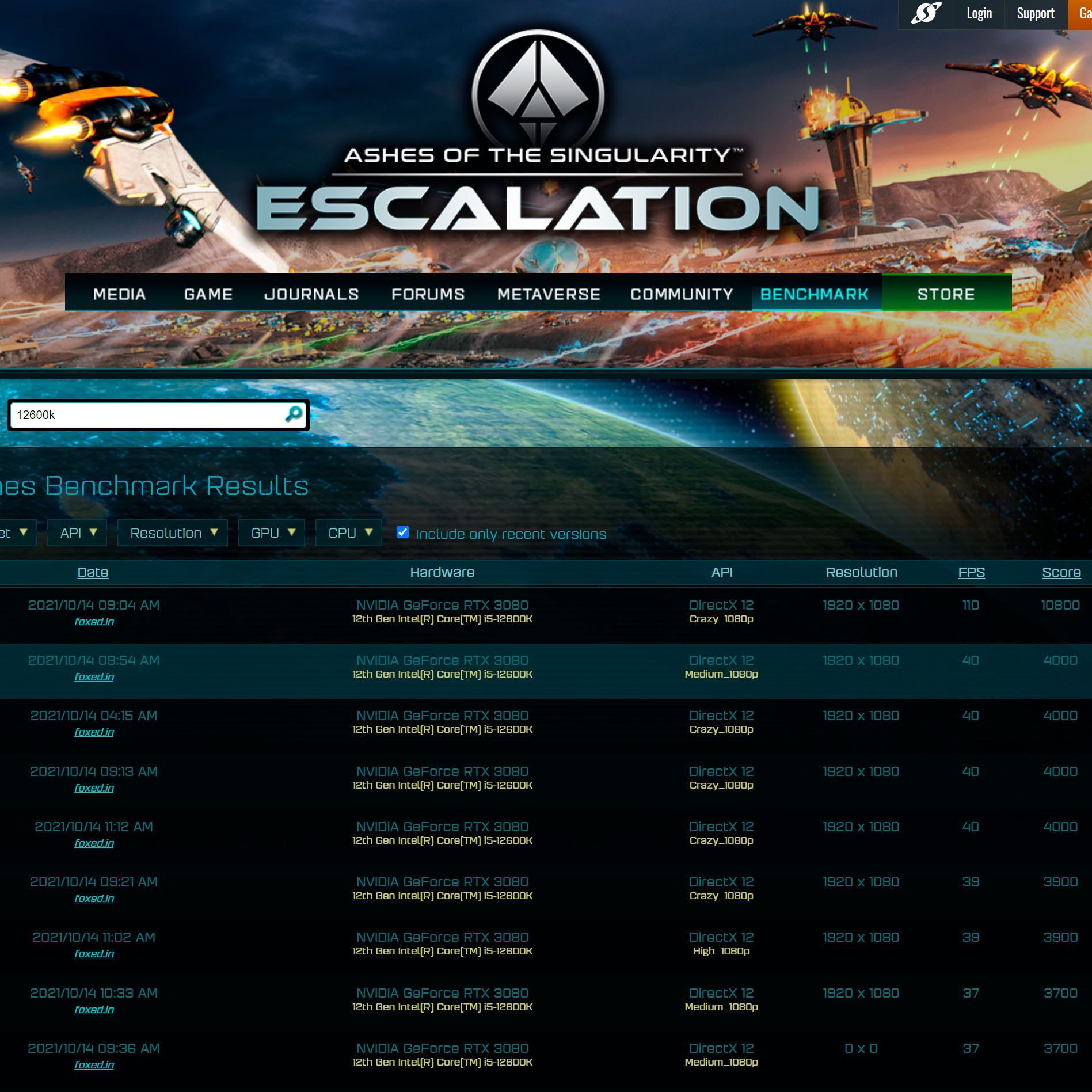Open the Support link
Viewport: 1092px width, 1092px height.
point(1036,14)
